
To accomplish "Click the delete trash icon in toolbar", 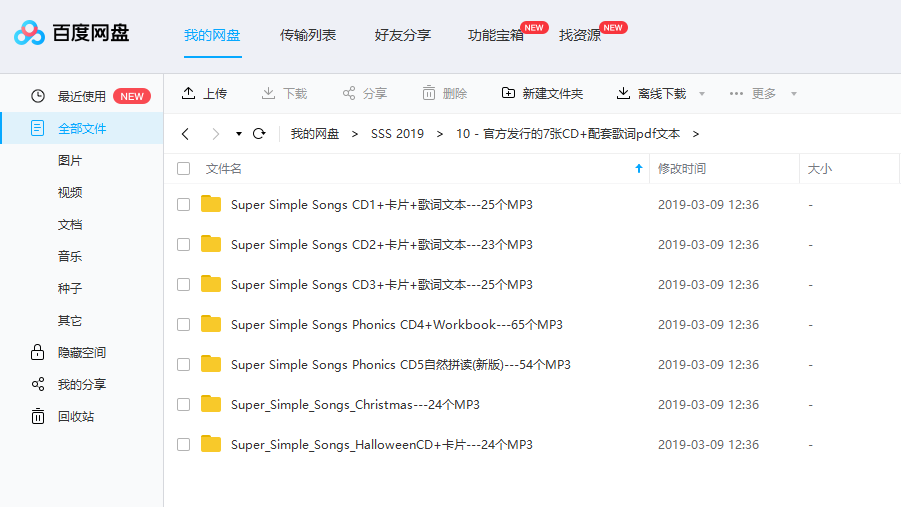I will (x=429, y=93).
